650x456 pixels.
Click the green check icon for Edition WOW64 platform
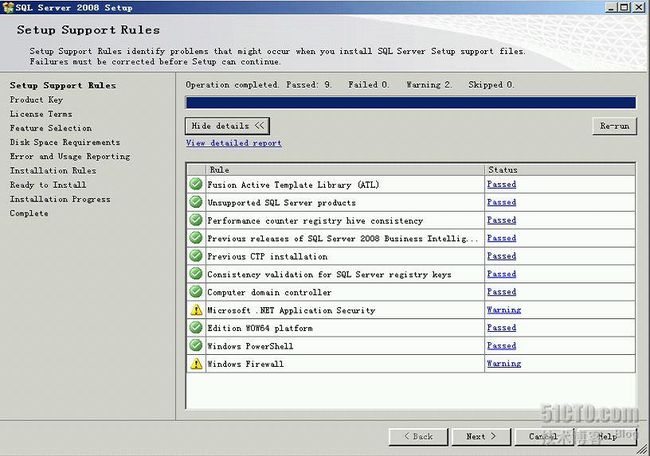tap(196, 327)
